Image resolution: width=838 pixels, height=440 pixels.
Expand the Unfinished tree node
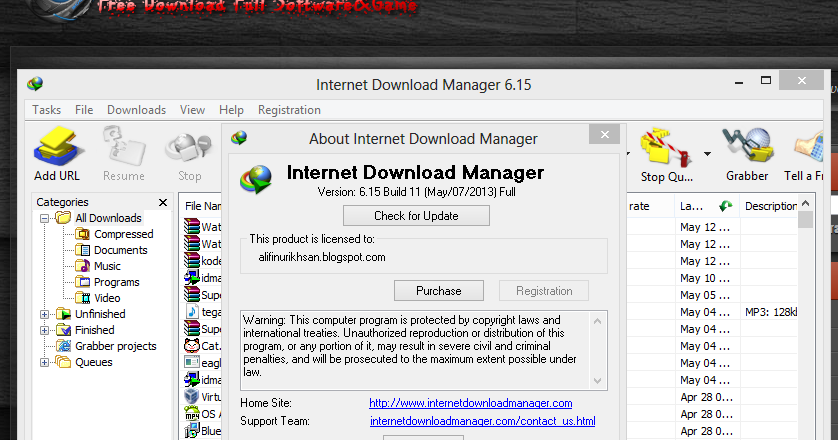pyautogui.click(x=44, y=314)
